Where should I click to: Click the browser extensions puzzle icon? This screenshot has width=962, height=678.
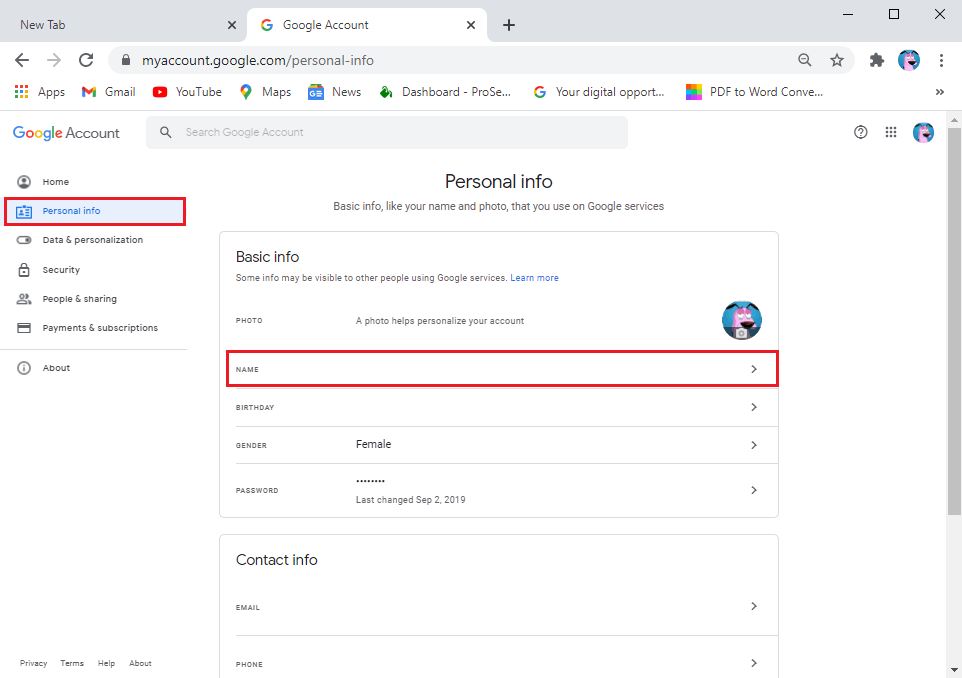point(876,60)
